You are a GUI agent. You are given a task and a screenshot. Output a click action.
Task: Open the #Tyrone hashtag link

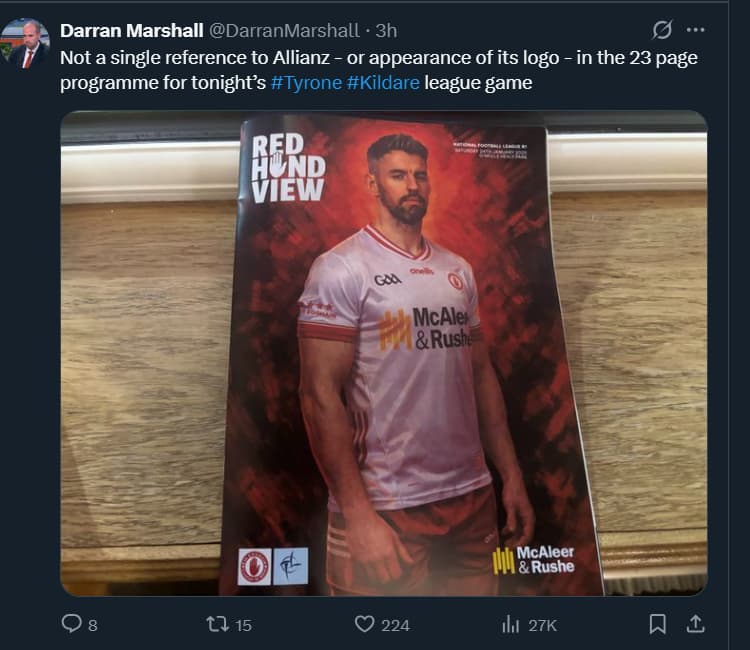point(307,83)
